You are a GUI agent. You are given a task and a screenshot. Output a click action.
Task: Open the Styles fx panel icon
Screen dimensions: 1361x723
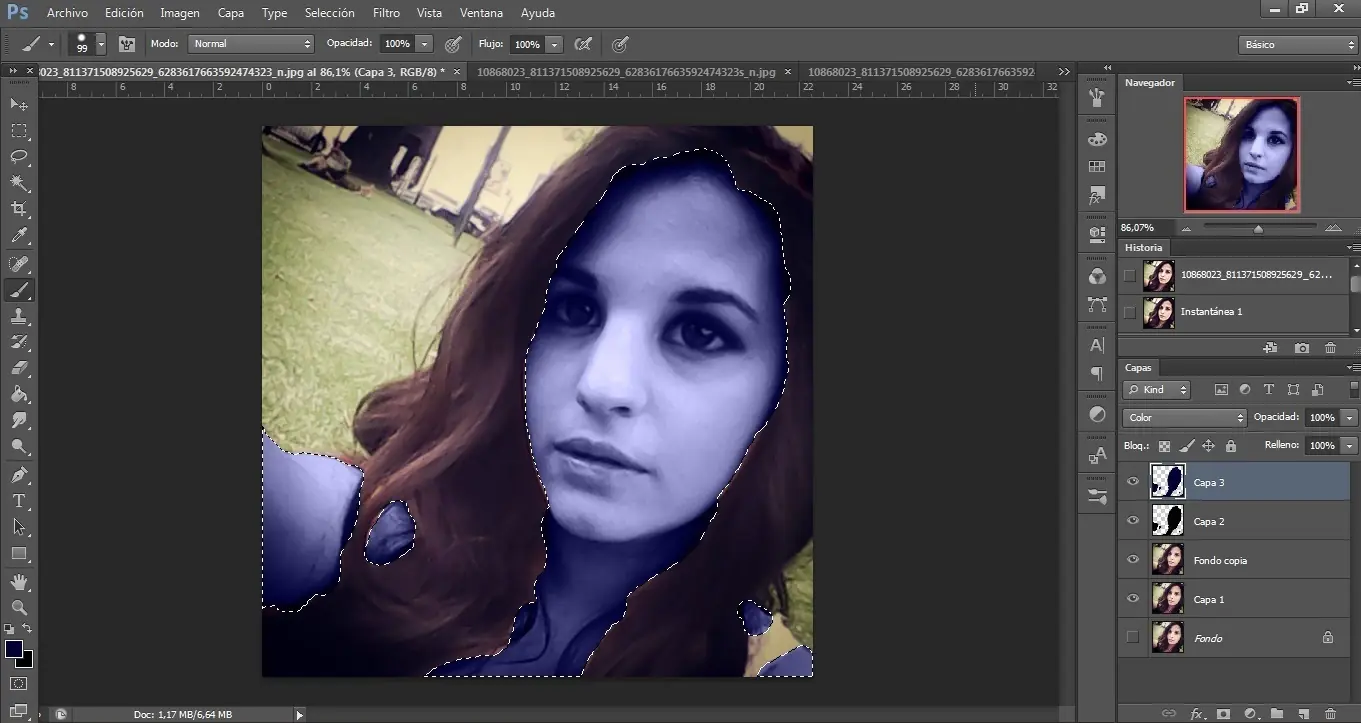(1097, 194)
